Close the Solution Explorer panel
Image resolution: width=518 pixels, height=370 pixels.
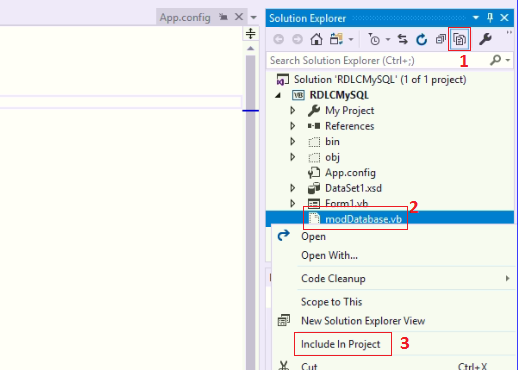[504, 17]
